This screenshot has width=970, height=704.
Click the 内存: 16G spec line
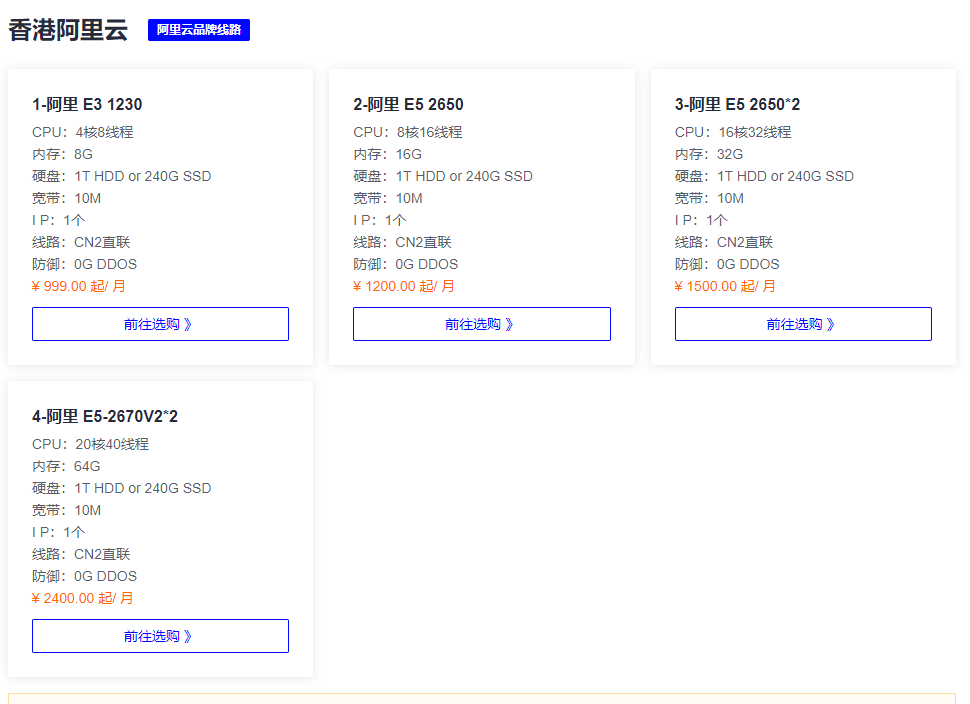click(x=387, y=154)
